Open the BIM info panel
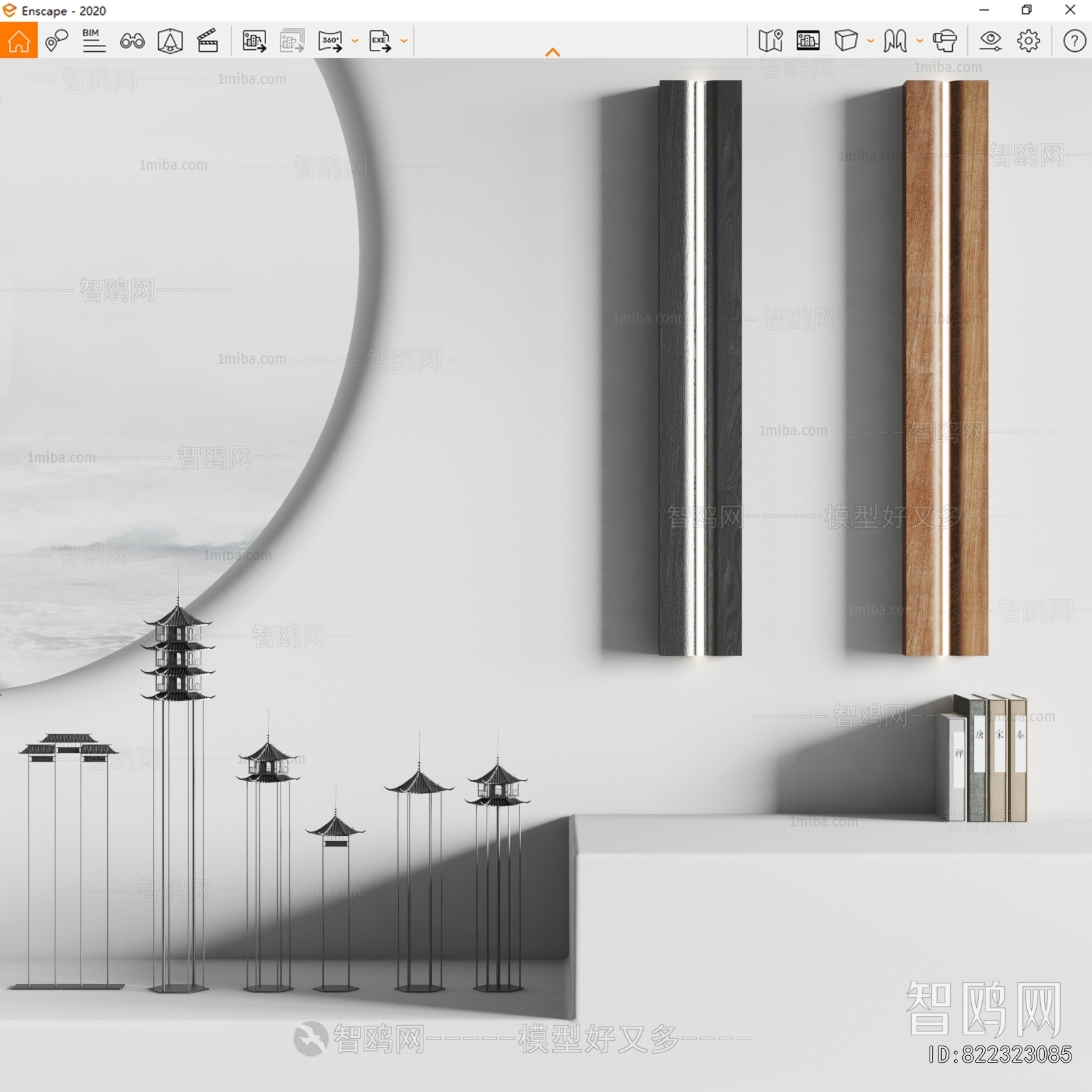This screenshot has height=1092, width=1092. (94, 41)
